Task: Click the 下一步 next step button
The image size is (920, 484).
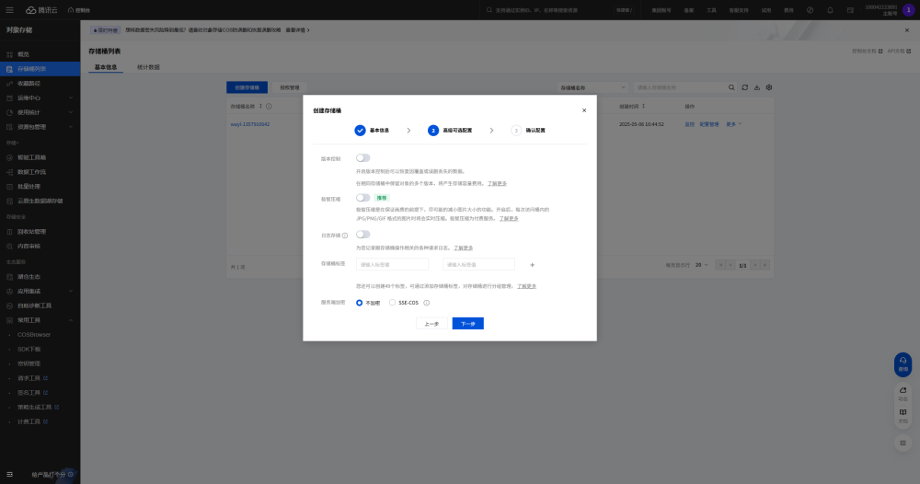Action: coord(467,324)
